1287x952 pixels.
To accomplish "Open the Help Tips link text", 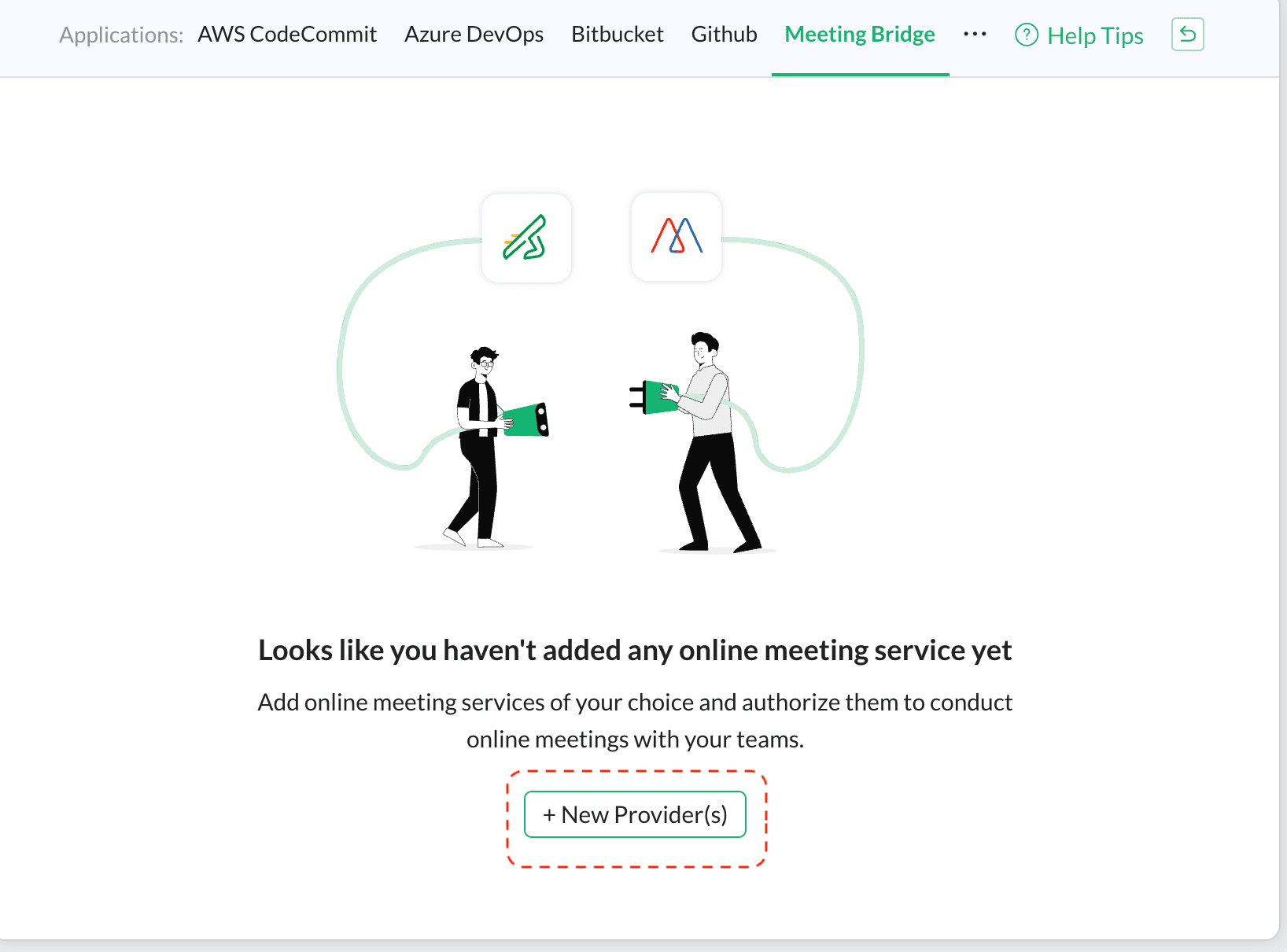I will point(1095,35).
